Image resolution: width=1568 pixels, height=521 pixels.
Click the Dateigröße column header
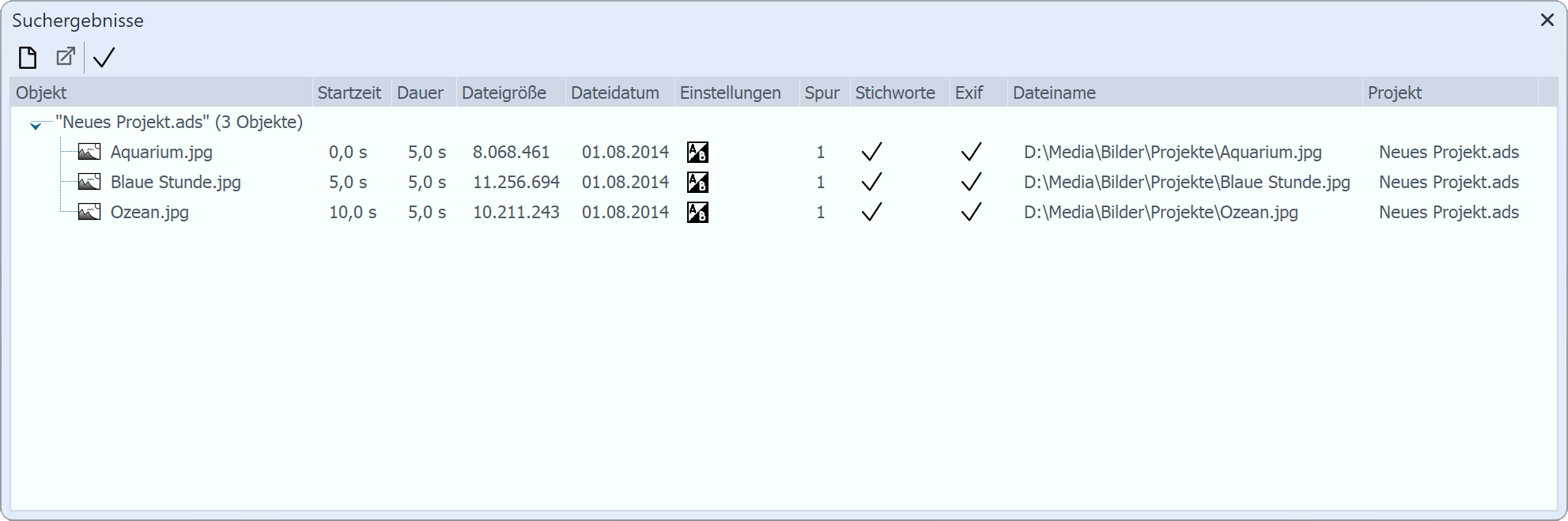click(x=504, y=92)
